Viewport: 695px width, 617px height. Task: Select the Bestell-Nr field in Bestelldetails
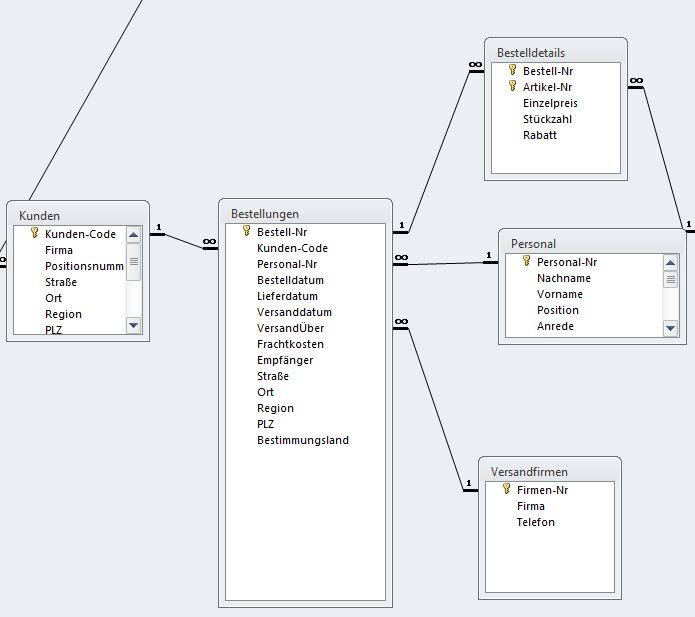pos(548,71)
